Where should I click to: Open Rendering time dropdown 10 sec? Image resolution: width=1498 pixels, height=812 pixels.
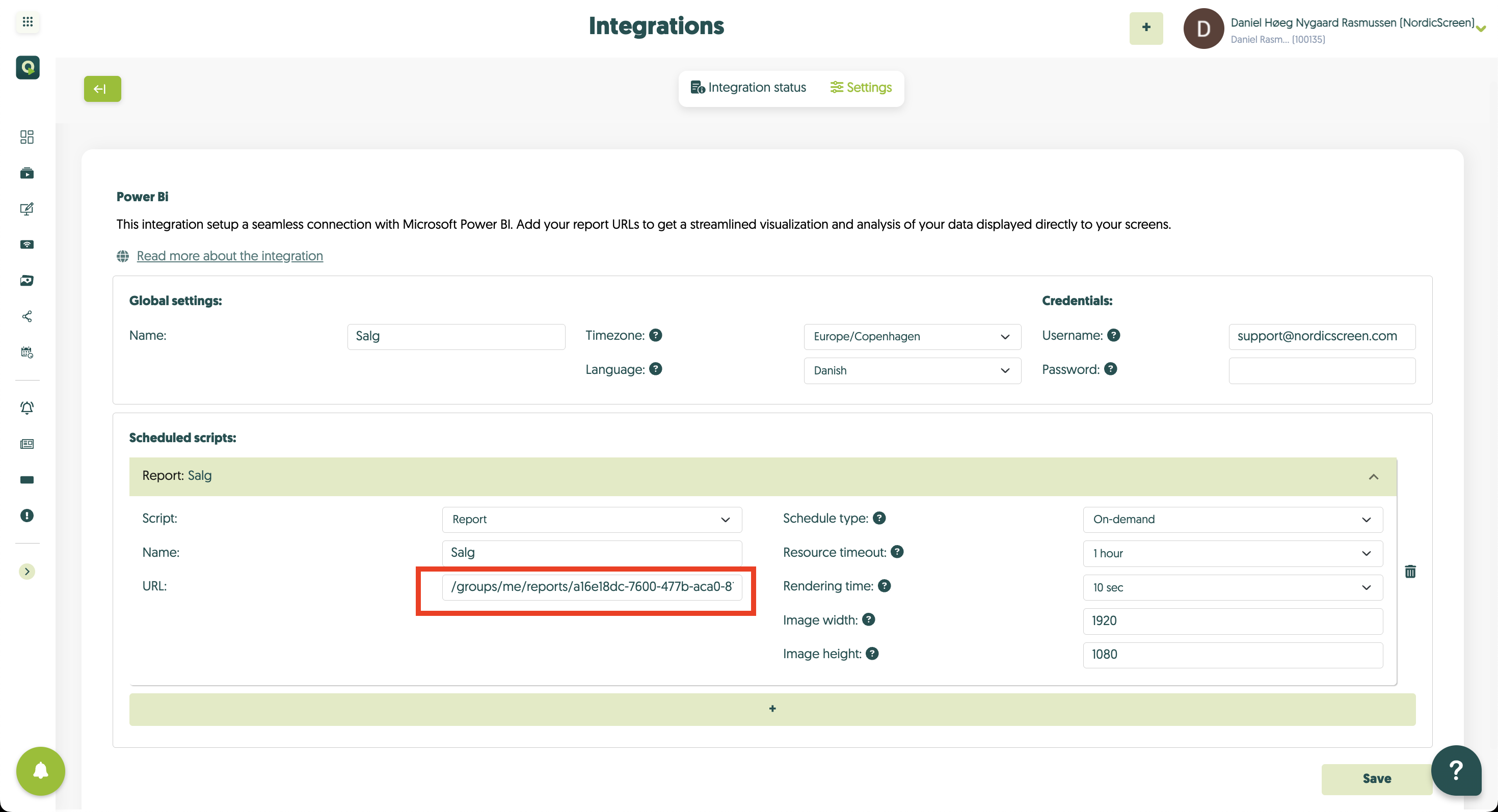point(1233,587)
